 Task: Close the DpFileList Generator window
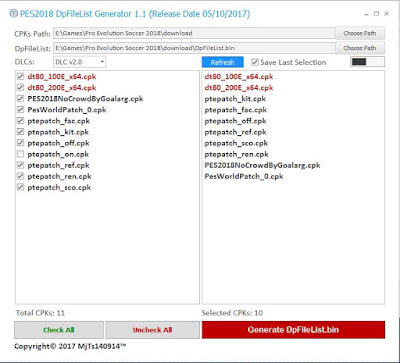pos(387,14)
